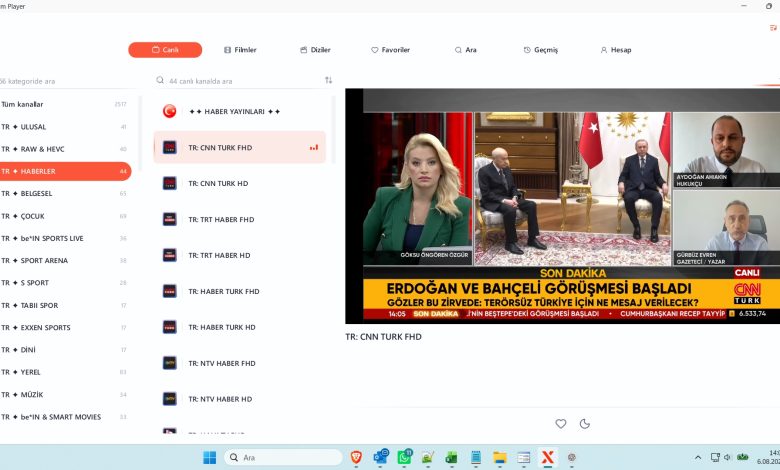Toggle dark mode with moon icon
Image resolution: width=780 pixels, height=470 pixels.
pyautogui.click(x=585, y=424)
